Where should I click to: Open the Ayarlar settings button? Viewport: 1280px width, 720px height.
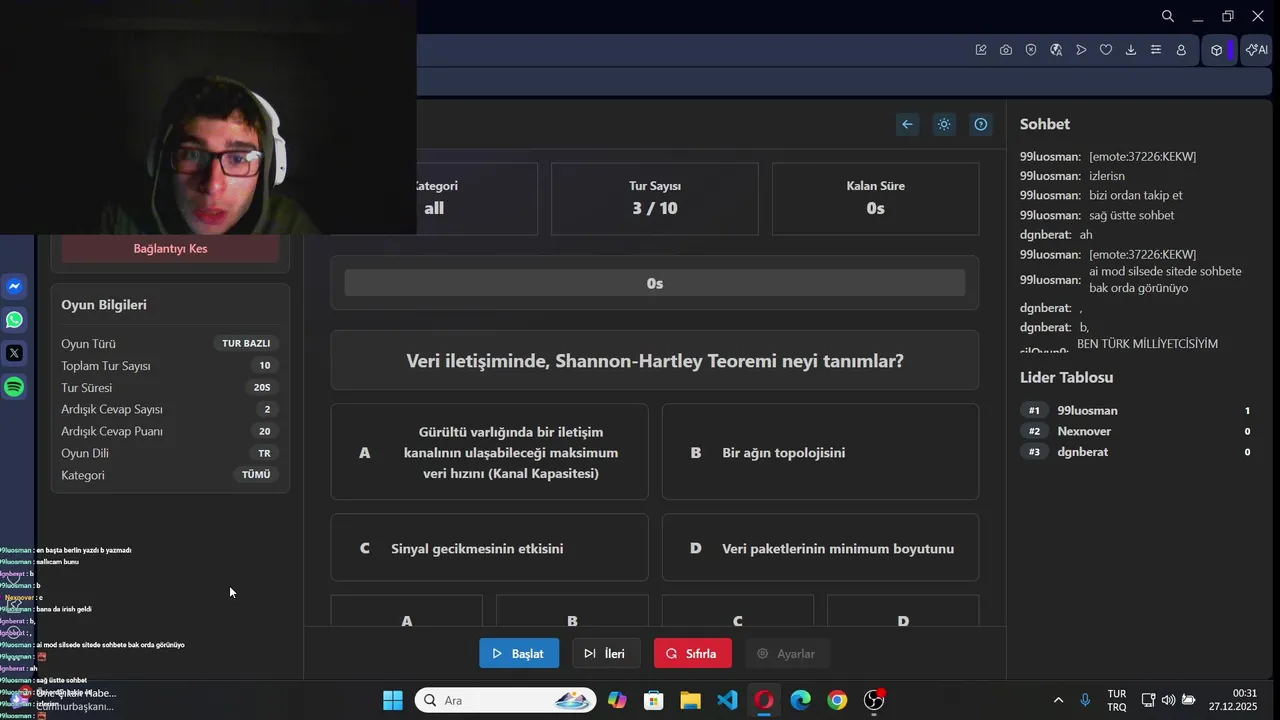pos(787,654)
